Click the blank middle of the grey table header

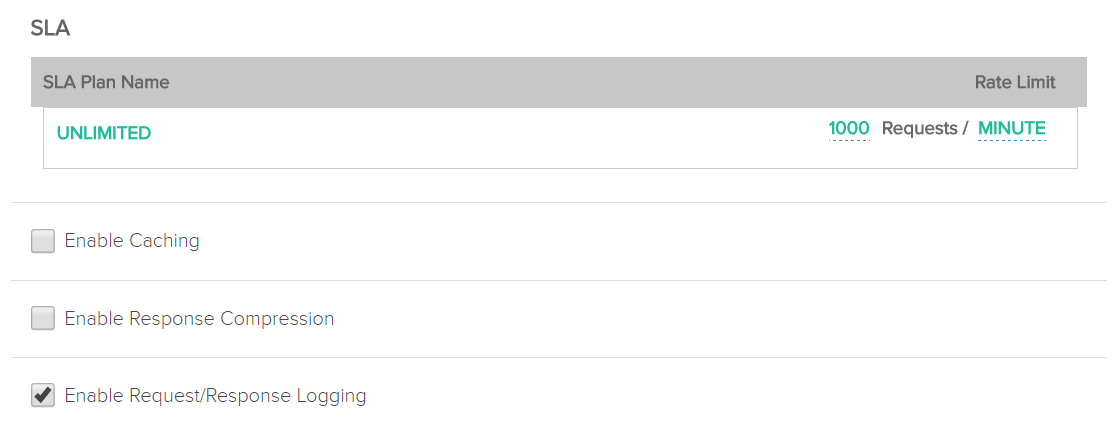pyautogui.click(x=560, y=82)
